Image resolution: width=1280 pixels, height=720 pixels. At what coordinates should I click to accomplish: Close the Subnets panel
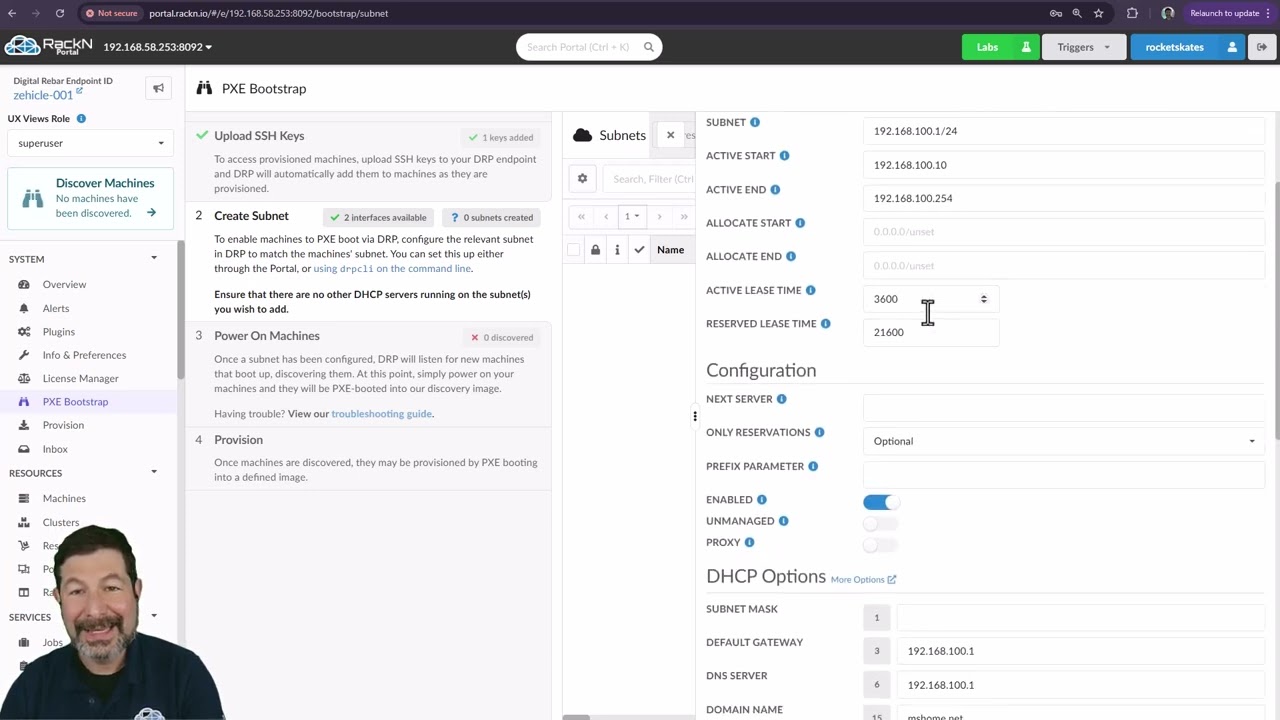pyautogui.click(x=670, y=135)
